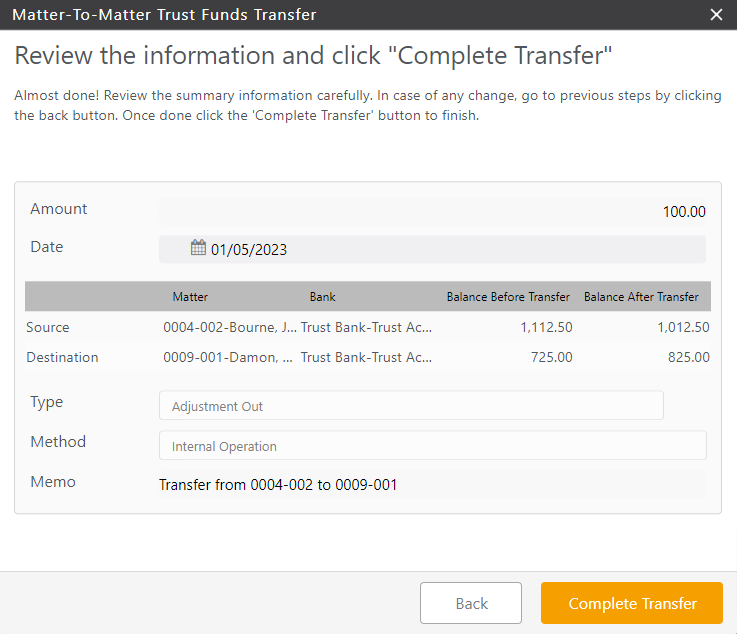
Task: Select the Balance After Transfer column header
Action: click(x=641, y=297)
